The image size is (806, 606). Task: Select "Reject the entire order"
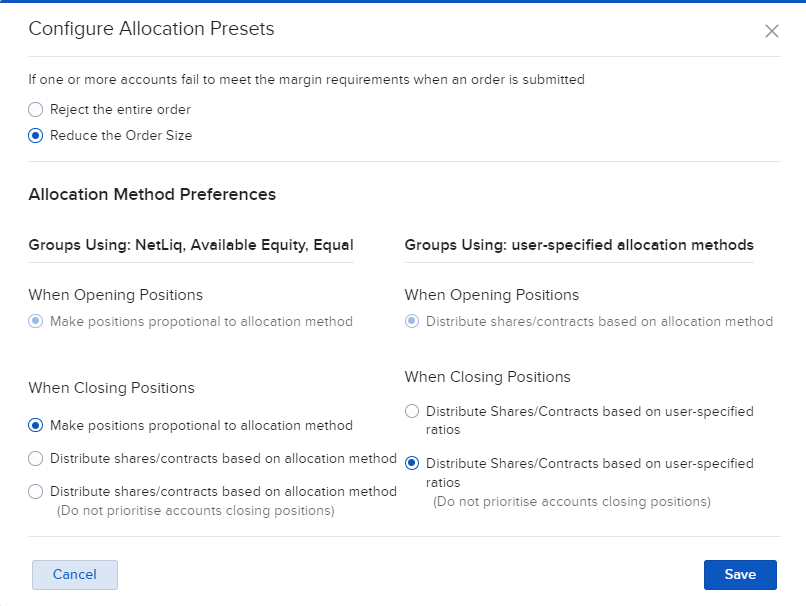point(35,109)
